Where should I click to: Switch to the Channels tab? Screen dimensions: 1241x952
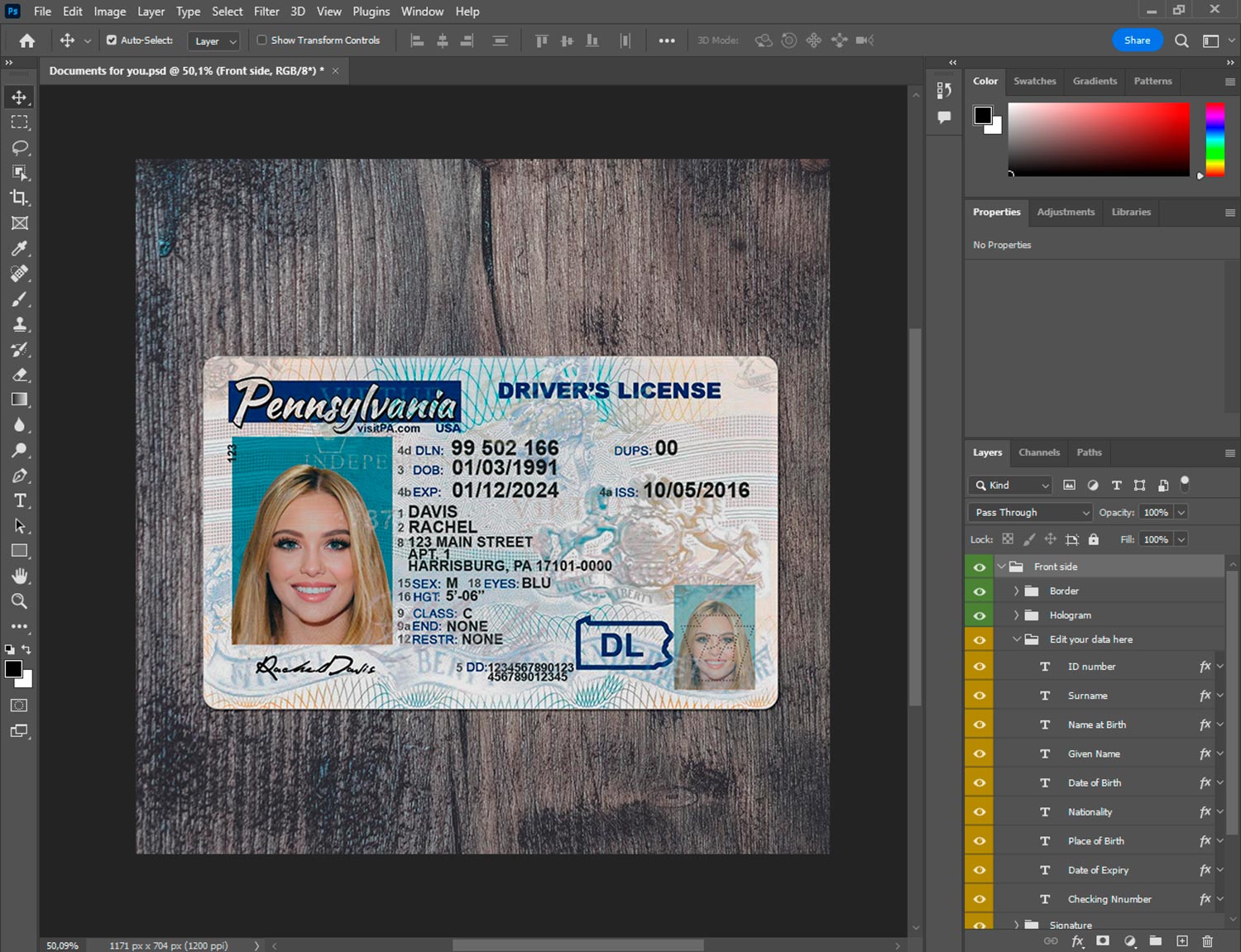[1038, 452]
